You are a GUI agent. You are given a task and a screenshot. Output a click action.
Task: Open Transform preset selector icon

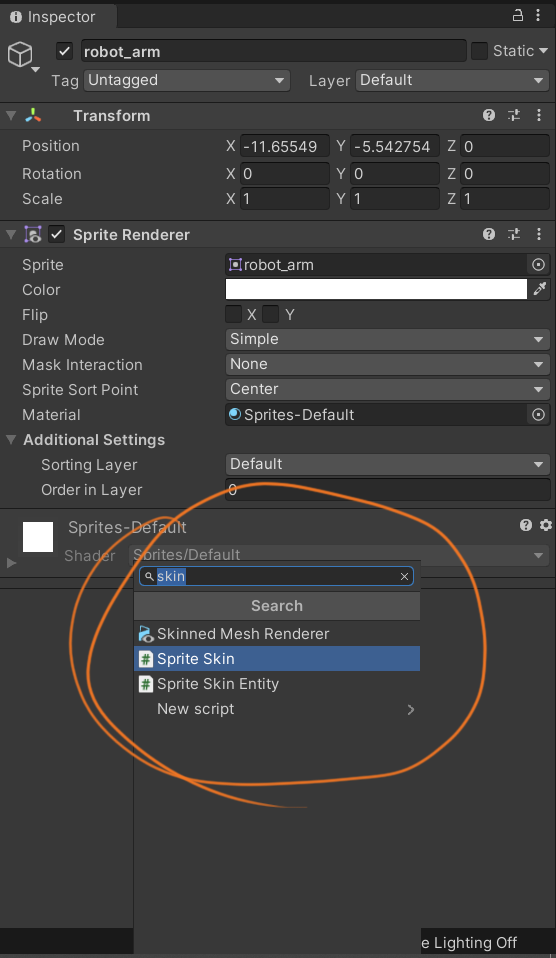(x=514, y=115)
